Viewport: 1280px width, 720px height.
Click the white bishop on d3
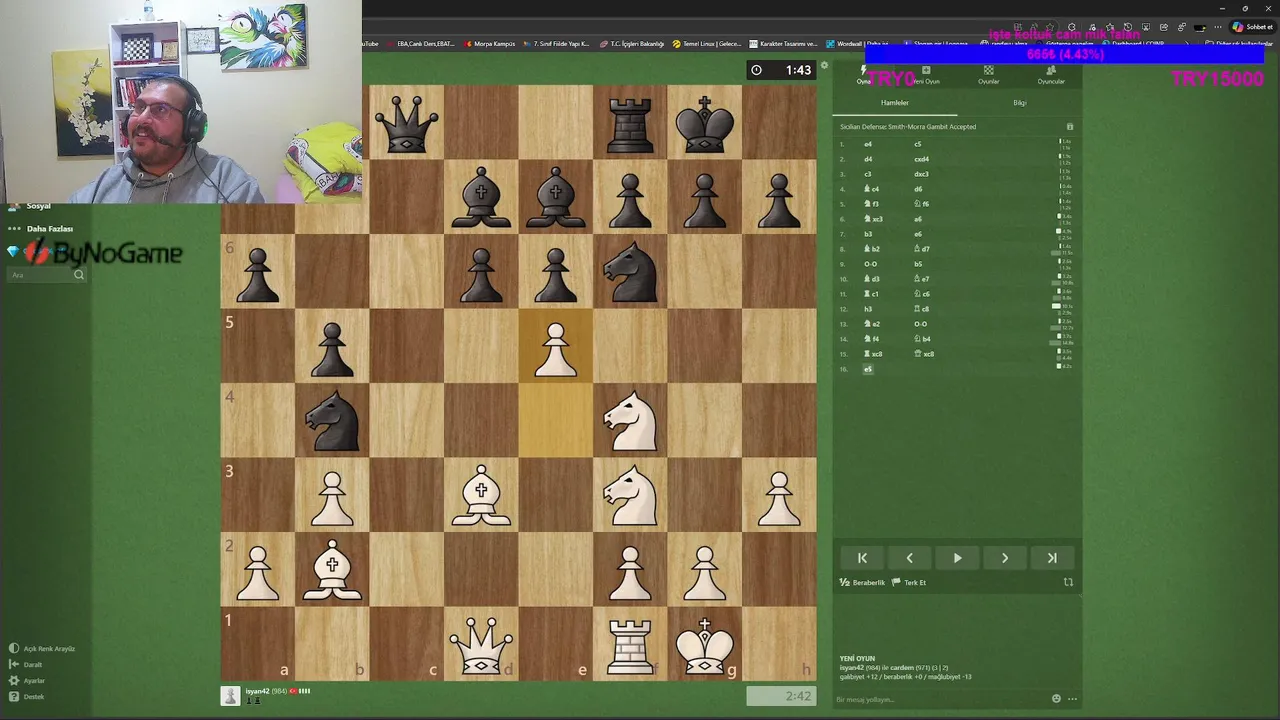pyautogui.click(x=481, y=495)
